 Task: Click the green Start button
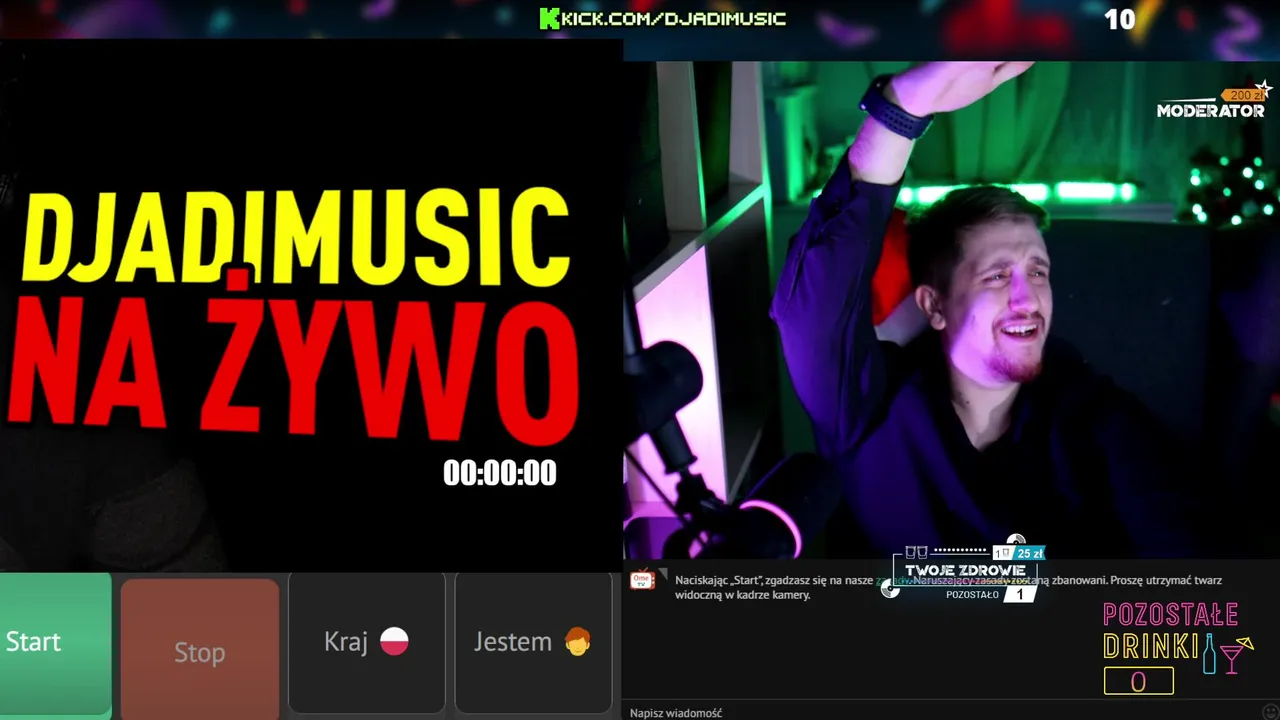pos(55,643)
